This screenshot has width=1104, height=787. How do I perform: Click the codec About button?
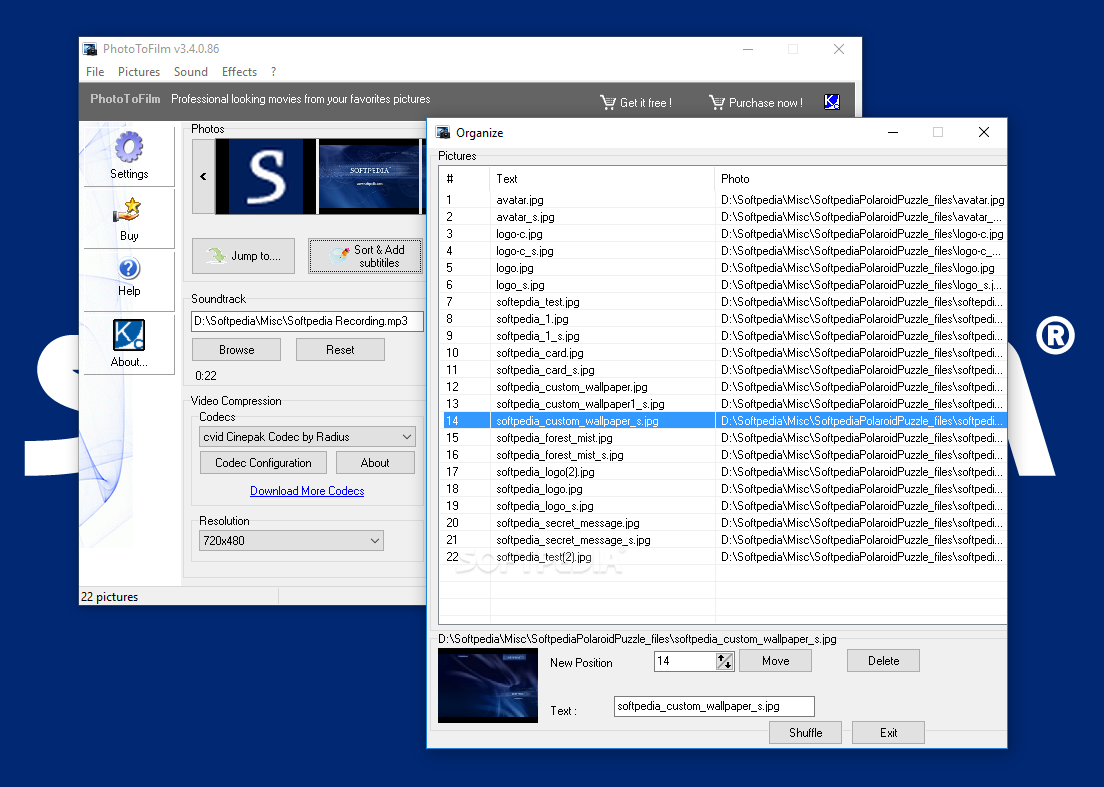[375, 462]
